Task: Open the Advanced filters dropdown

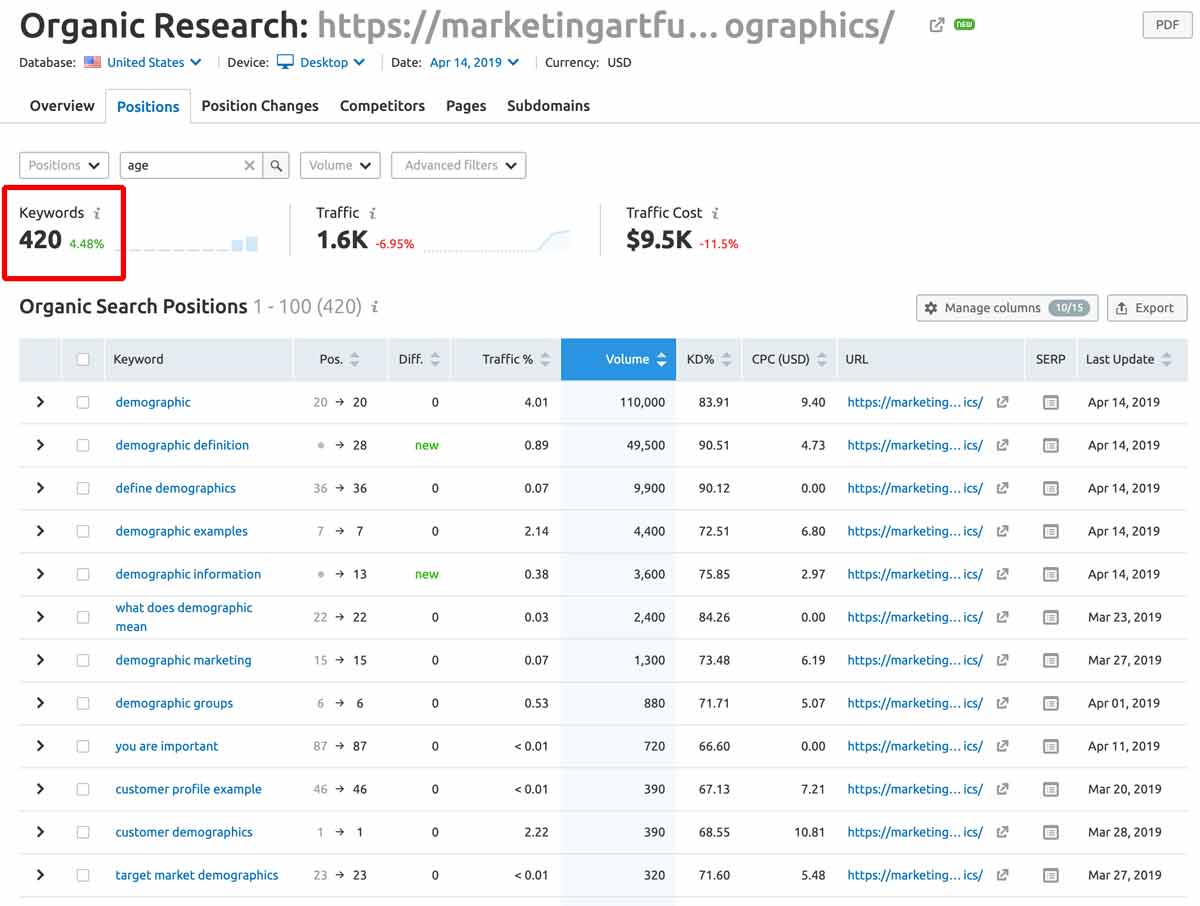Action: point(458,166)
